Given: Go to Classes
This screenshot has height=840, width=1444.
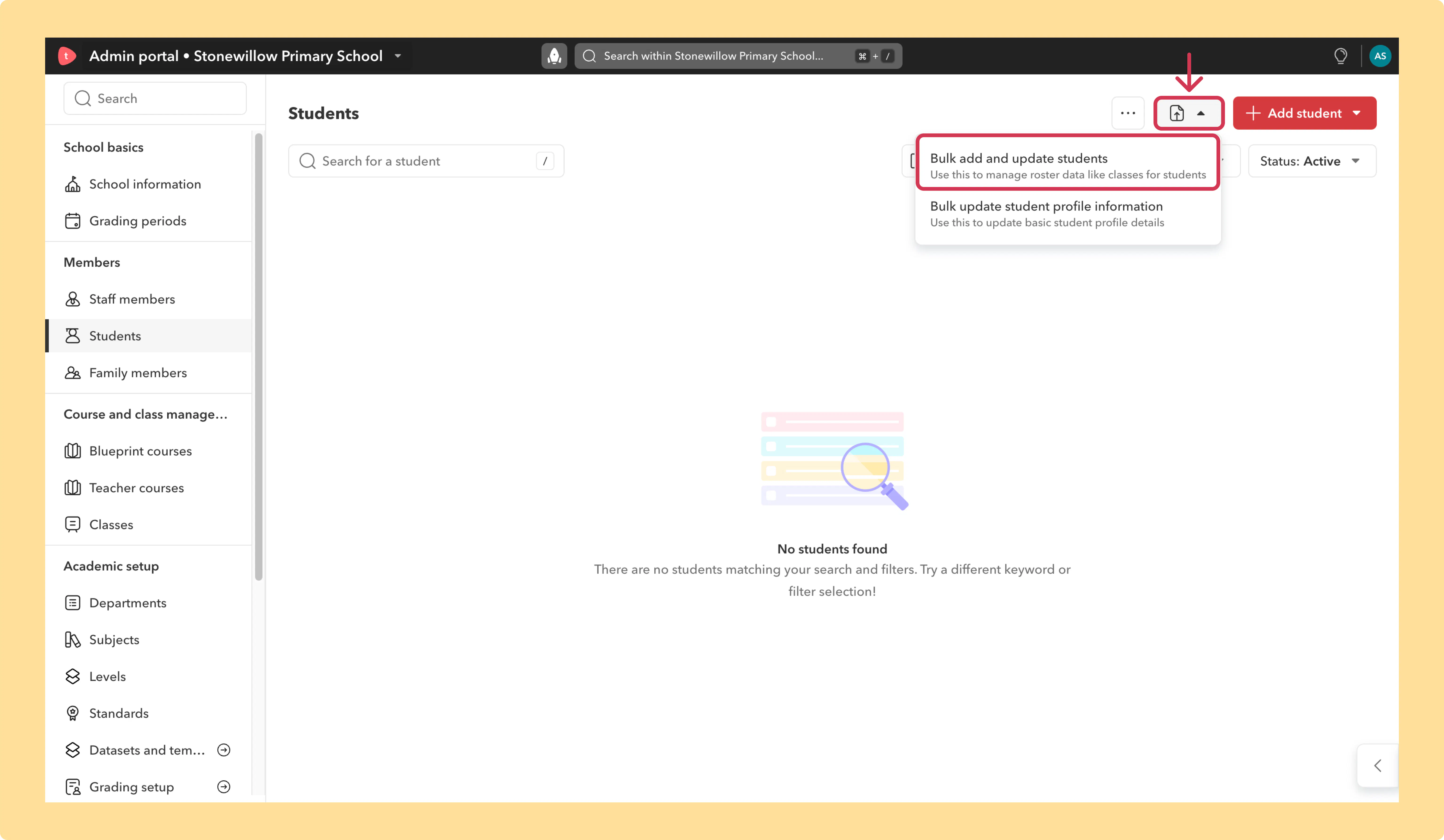Looking at the screenshot, I should 148,525.
